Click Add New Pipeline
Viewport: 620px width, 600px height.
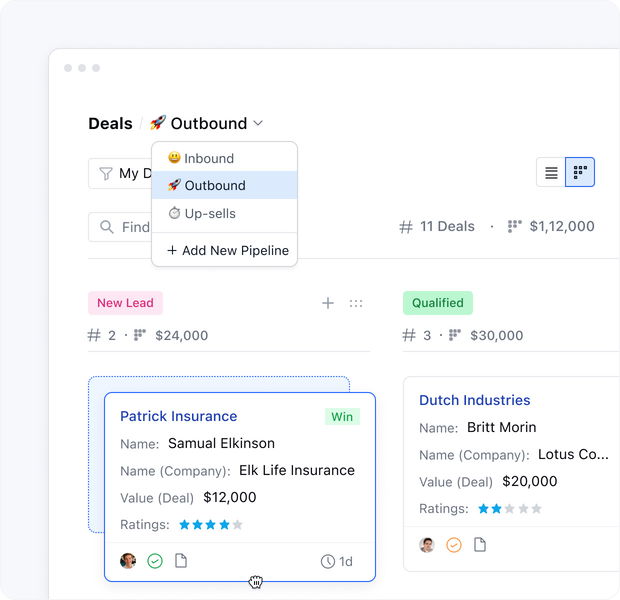pos(228,250)
